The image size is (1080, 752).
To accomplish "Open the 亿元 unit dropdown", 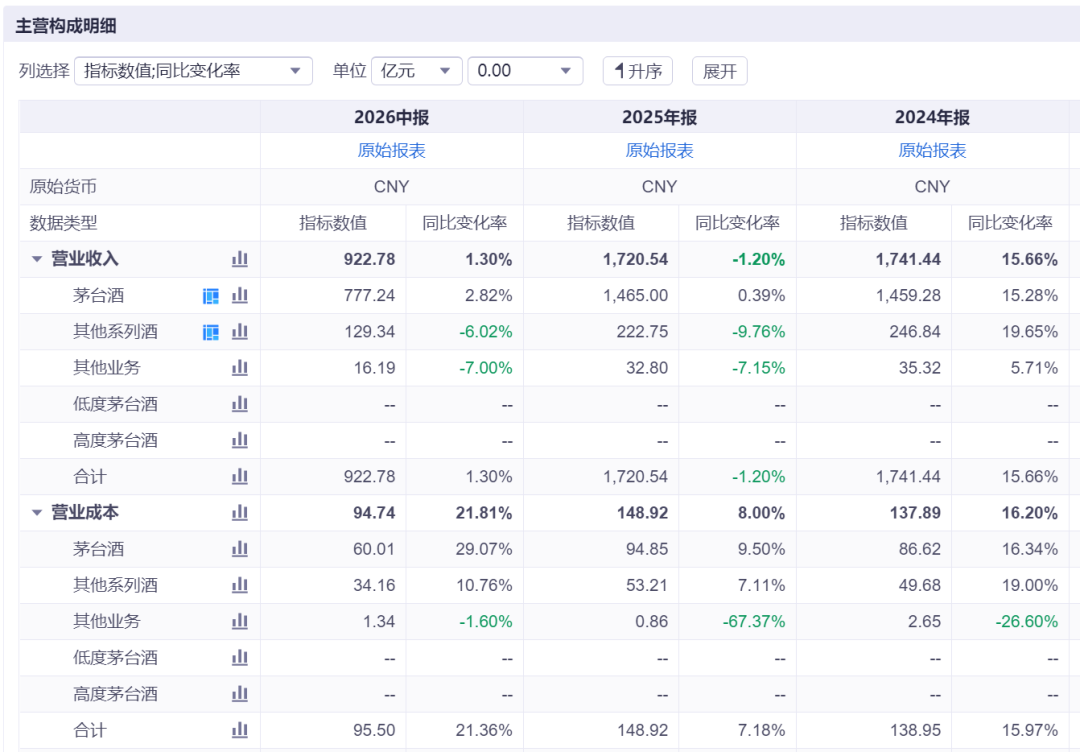I will [x=417, y=71].
